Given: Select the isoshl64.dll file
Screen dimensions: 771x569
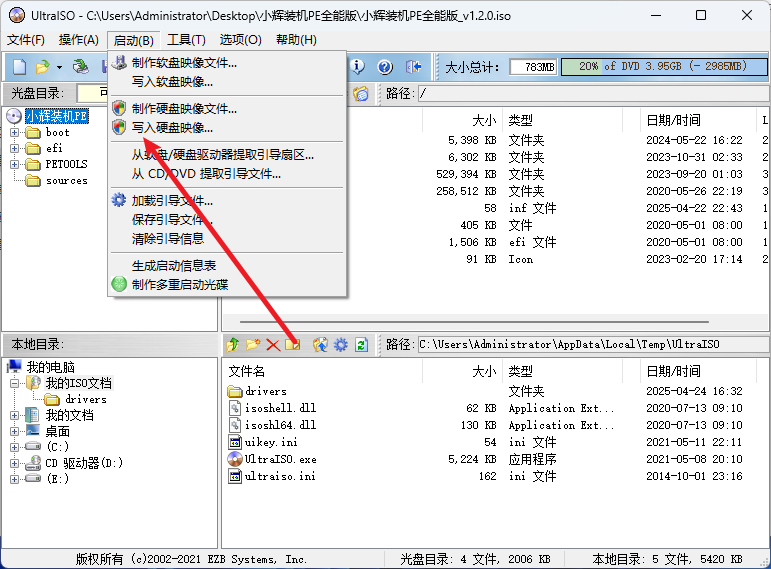Looking at the screenshot, I should tap(280, 425).
